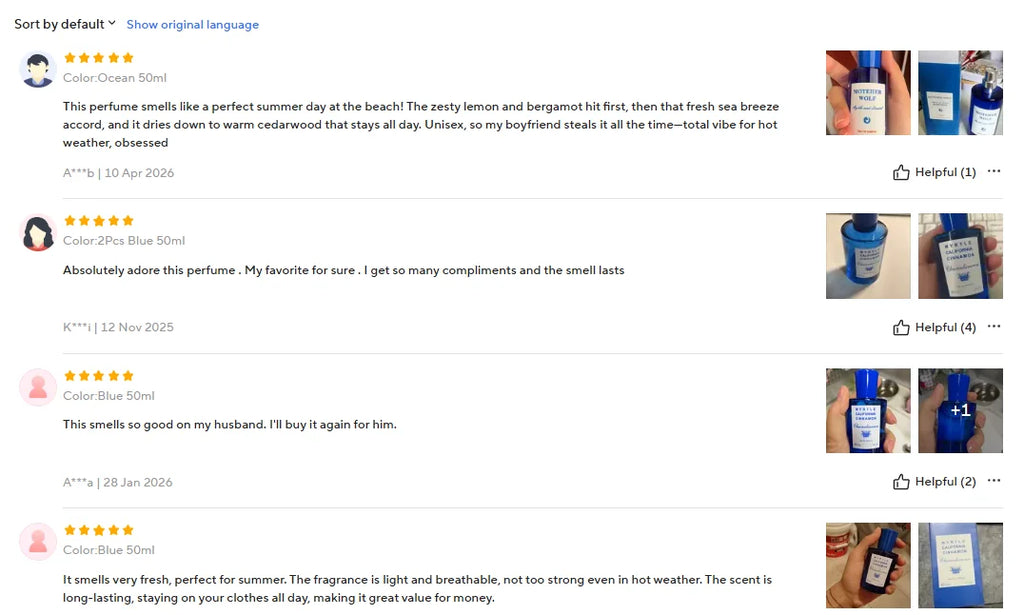This screenshot has width=1024, height=615.
Task: View bottle-in-hand photo of last review
Action: point(868,565)
